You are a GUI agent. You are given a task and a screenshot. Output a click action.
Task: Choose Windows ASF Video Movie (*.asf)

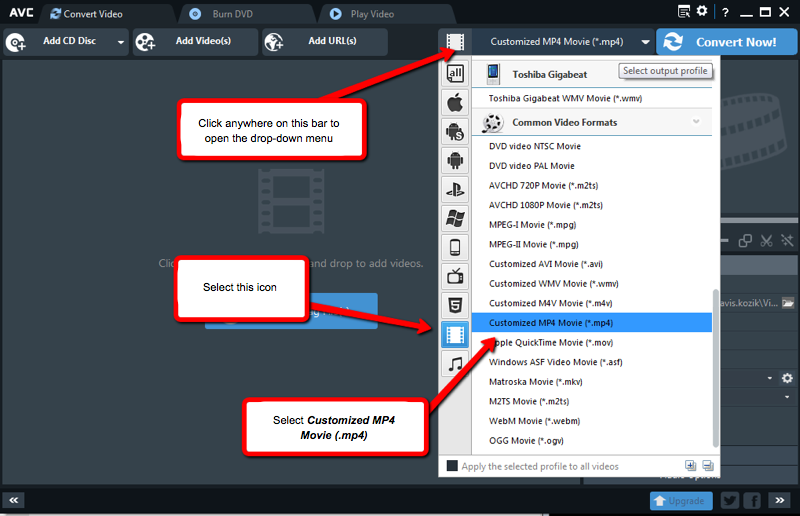pyautogui.click(x=592, y=362)
